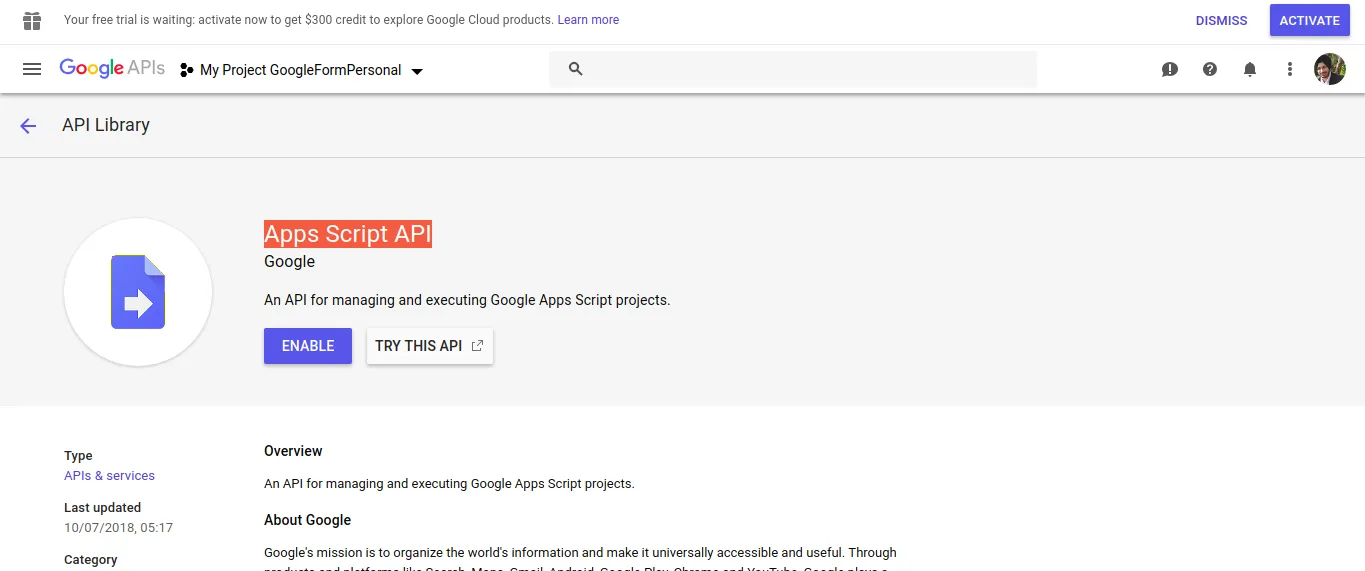Follow the Learn more link
The height and width of the screenshot is (571, 1365).
588,20
